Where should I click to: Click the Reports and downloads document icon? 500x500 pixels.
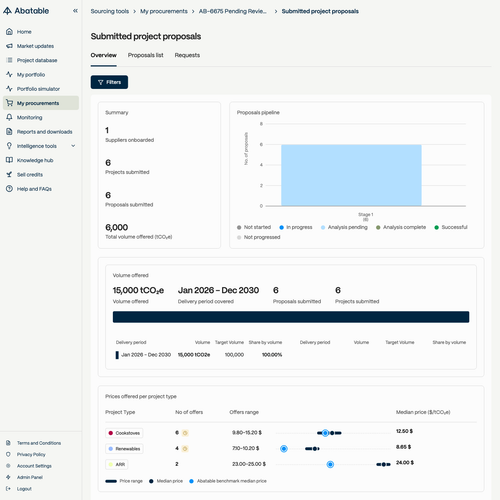(x=9, y=132)
